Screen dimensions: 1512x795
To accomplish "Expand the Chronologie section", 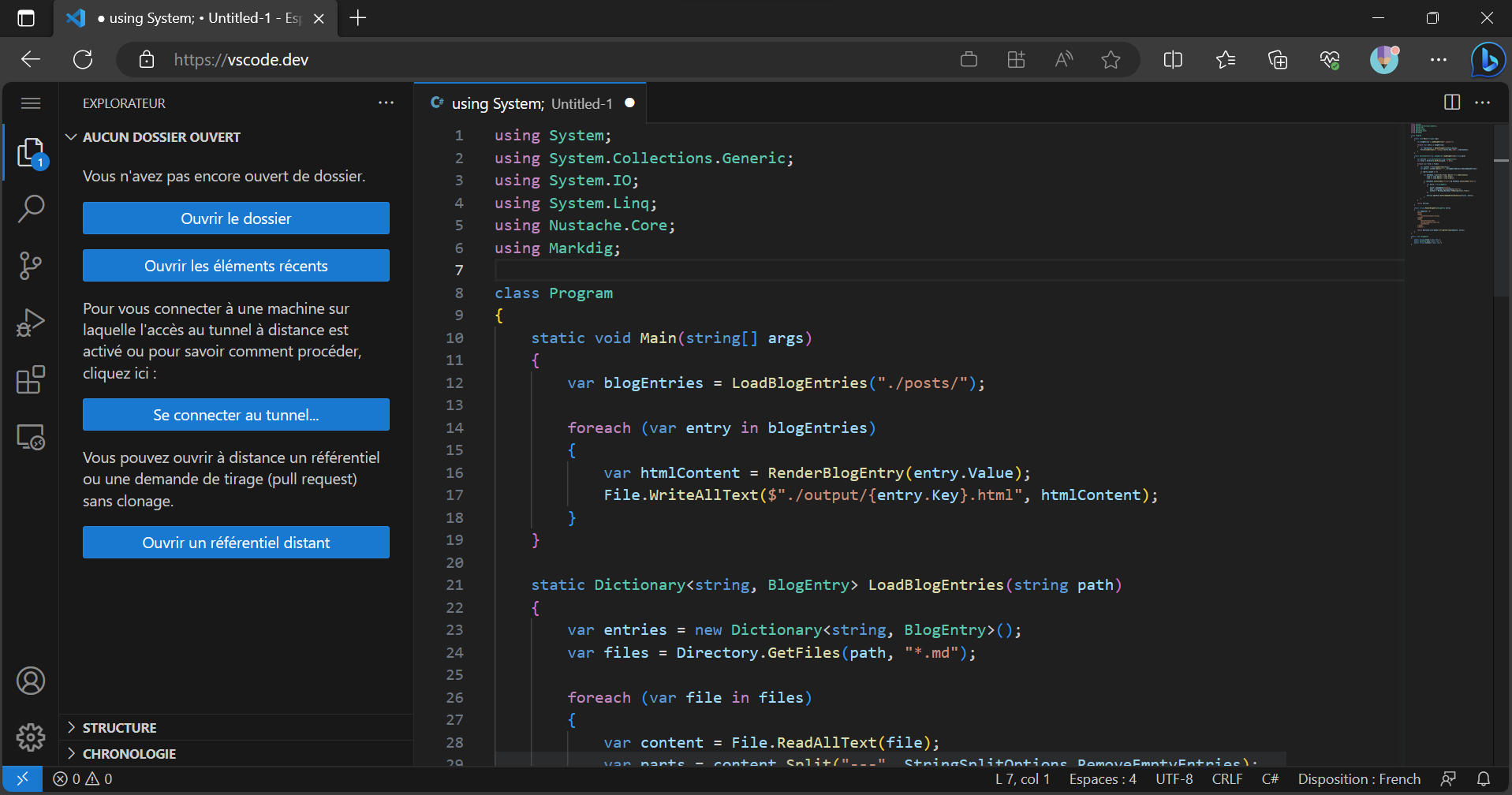I will [129, 753].
